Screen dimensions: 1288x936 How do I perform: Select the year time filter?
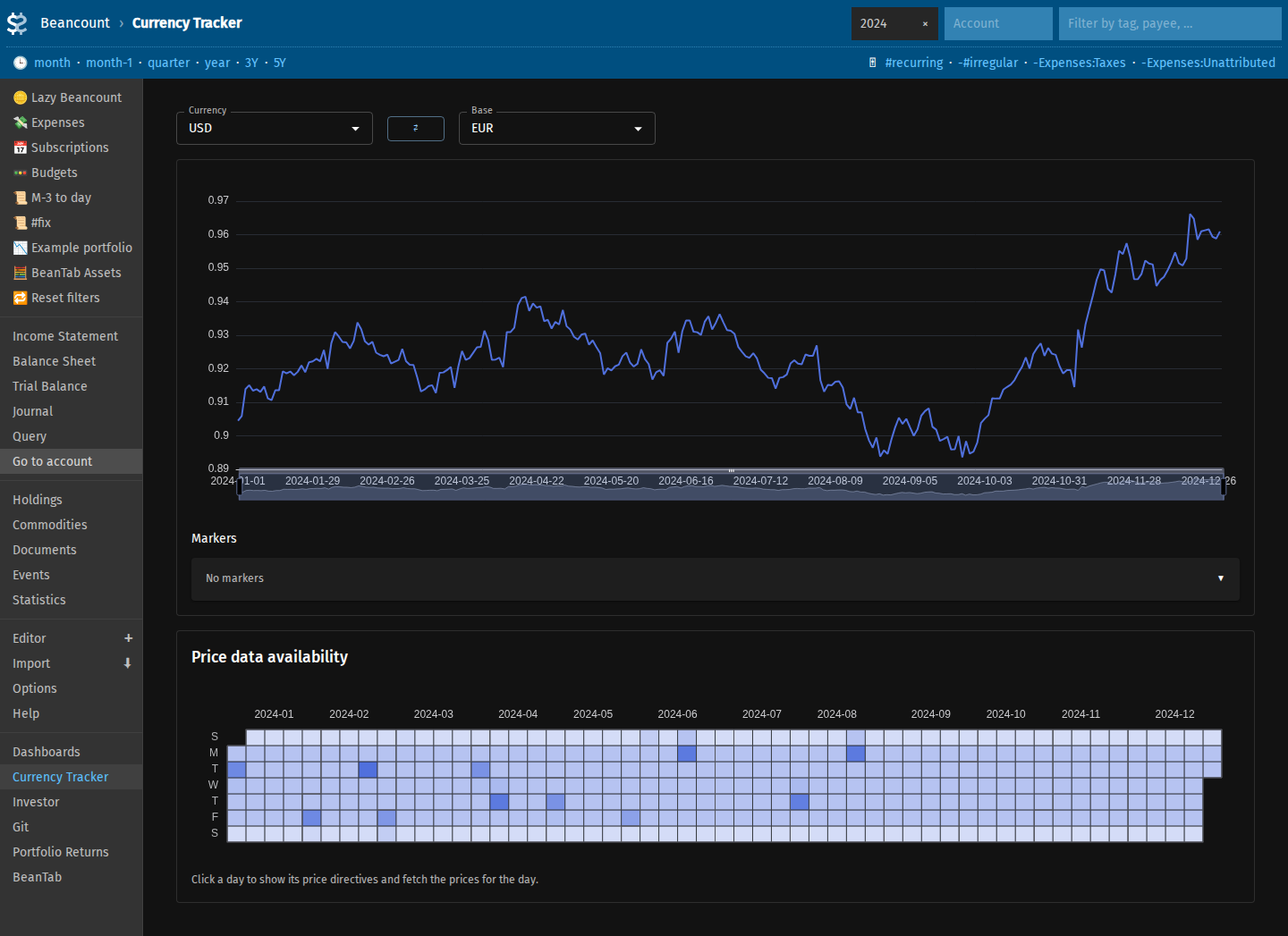[217, 63]
